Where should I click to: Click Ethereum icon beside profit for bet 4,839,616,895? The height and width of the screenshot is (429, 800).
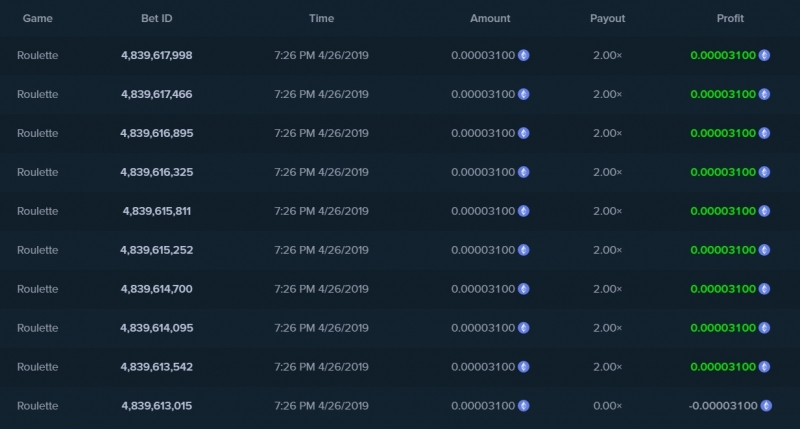pos(764,133)
